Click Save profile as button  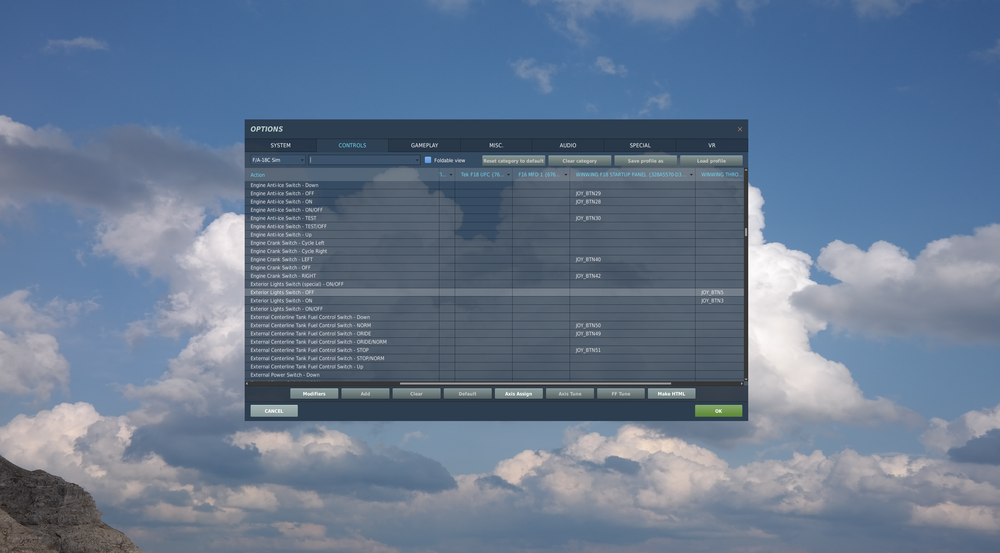pos(645,161)
